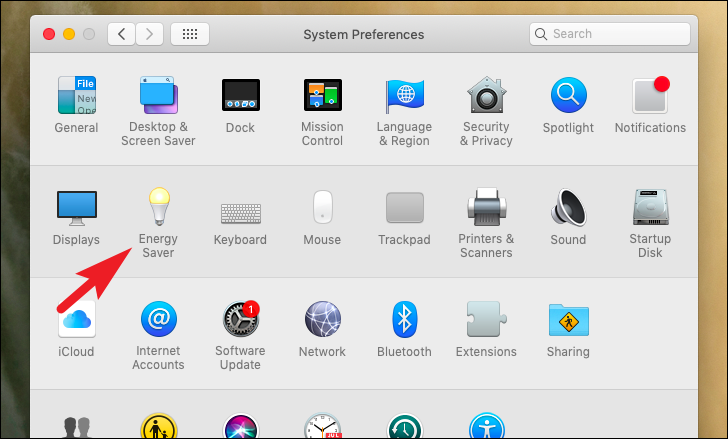This screenshot has height=439, width=728.
Task: Minimize window with the yellow button
Action: tap(69, 34)
